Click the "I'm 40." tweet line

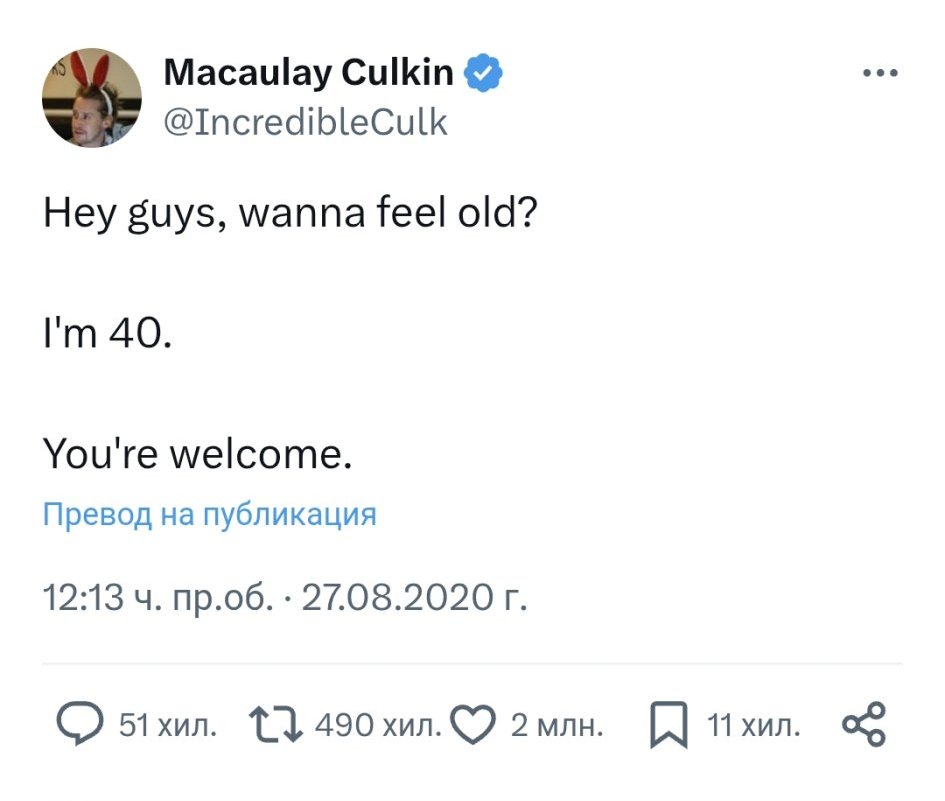pos(108,335)
